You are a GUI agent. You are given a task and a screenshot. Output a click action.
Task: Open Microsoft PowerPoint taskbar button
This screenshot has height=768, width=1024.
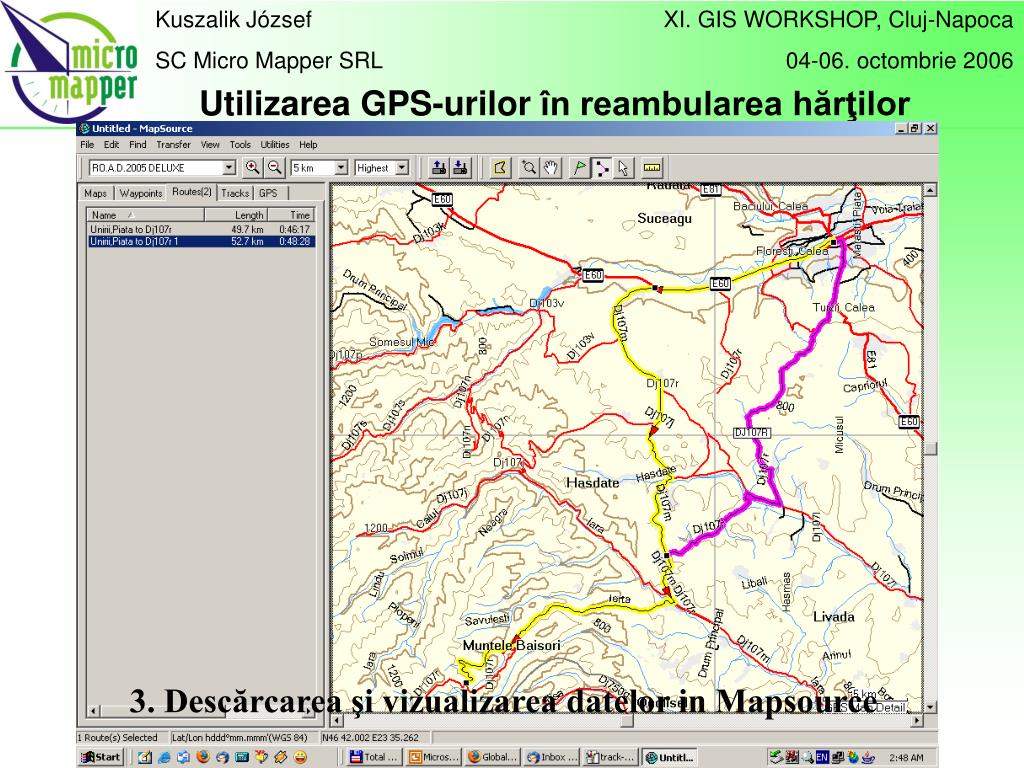(434, 757)
